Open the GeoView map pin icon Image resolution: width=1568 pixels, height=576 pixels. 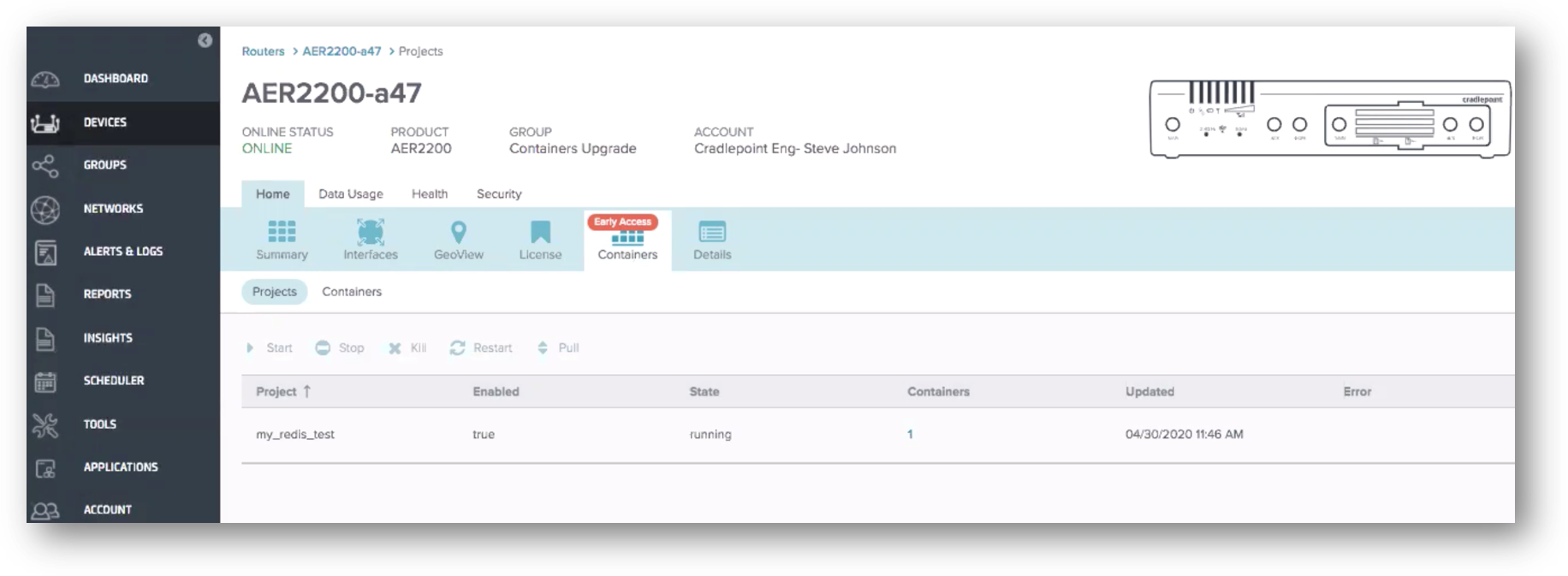click(x=459, y=232)
